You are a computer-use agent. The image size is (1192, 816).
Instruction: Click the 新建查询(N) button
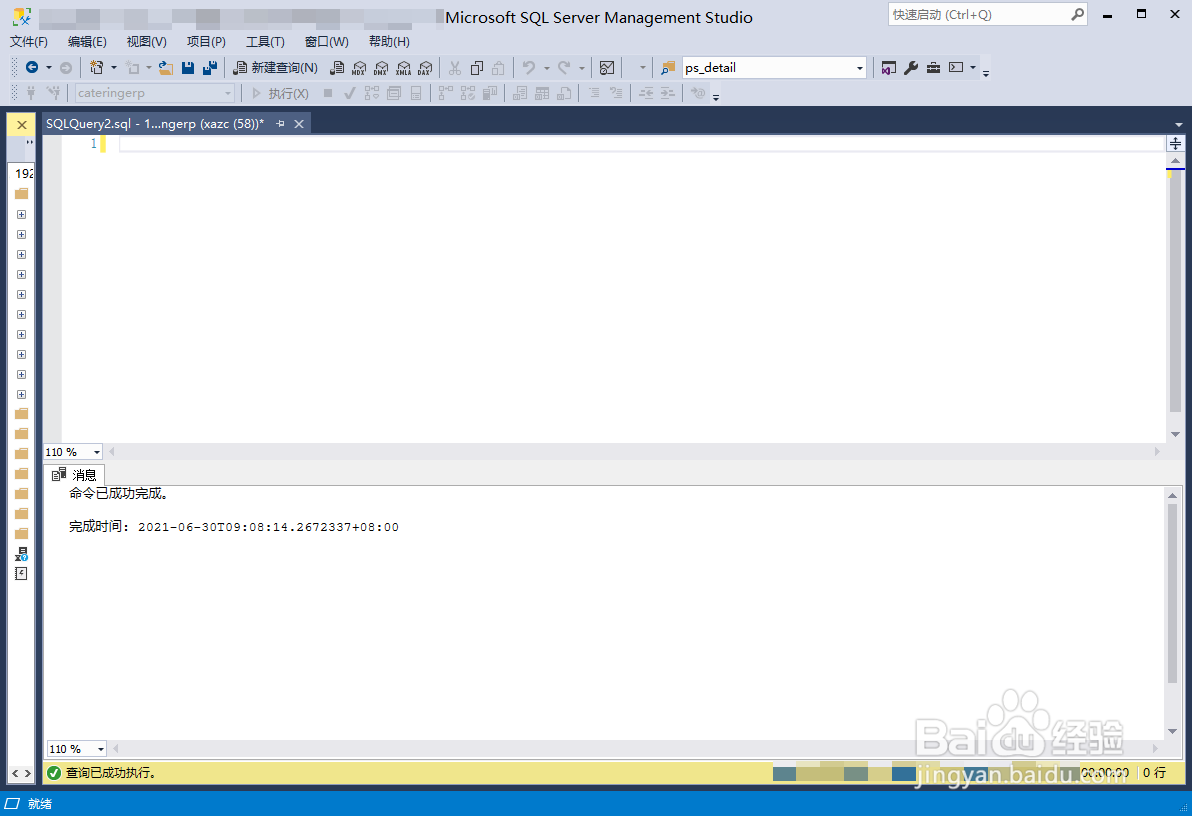pos(276,68)
